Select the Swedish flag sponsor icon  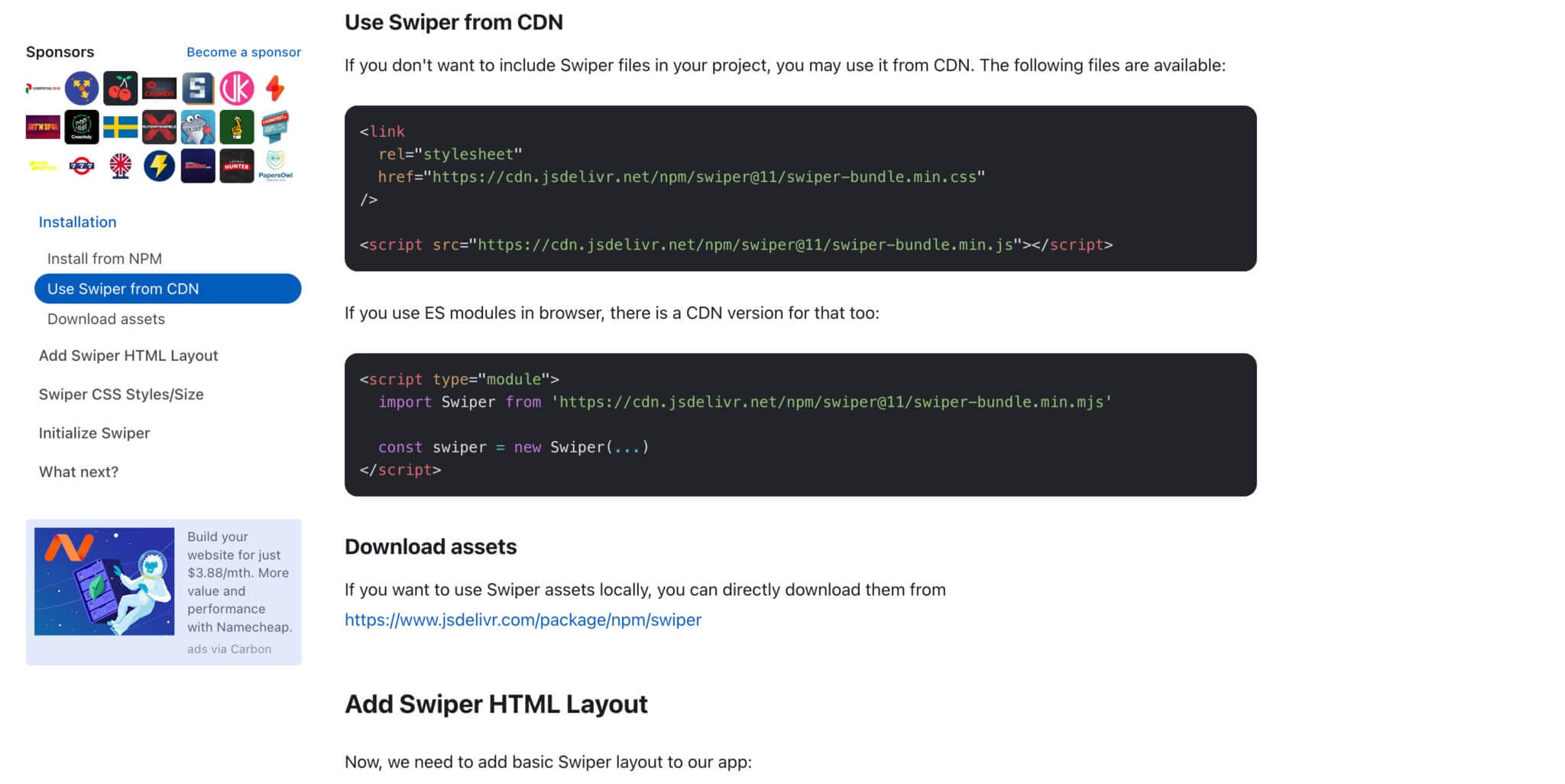pos(121,128)
